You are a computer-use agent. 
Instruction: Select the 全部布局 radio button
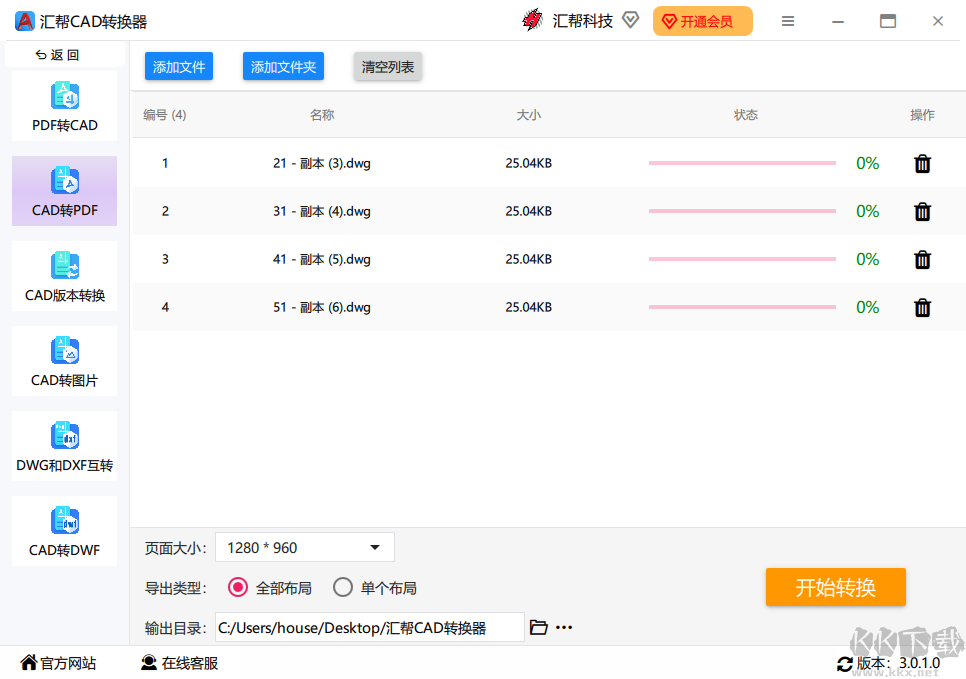pos(237,588)
